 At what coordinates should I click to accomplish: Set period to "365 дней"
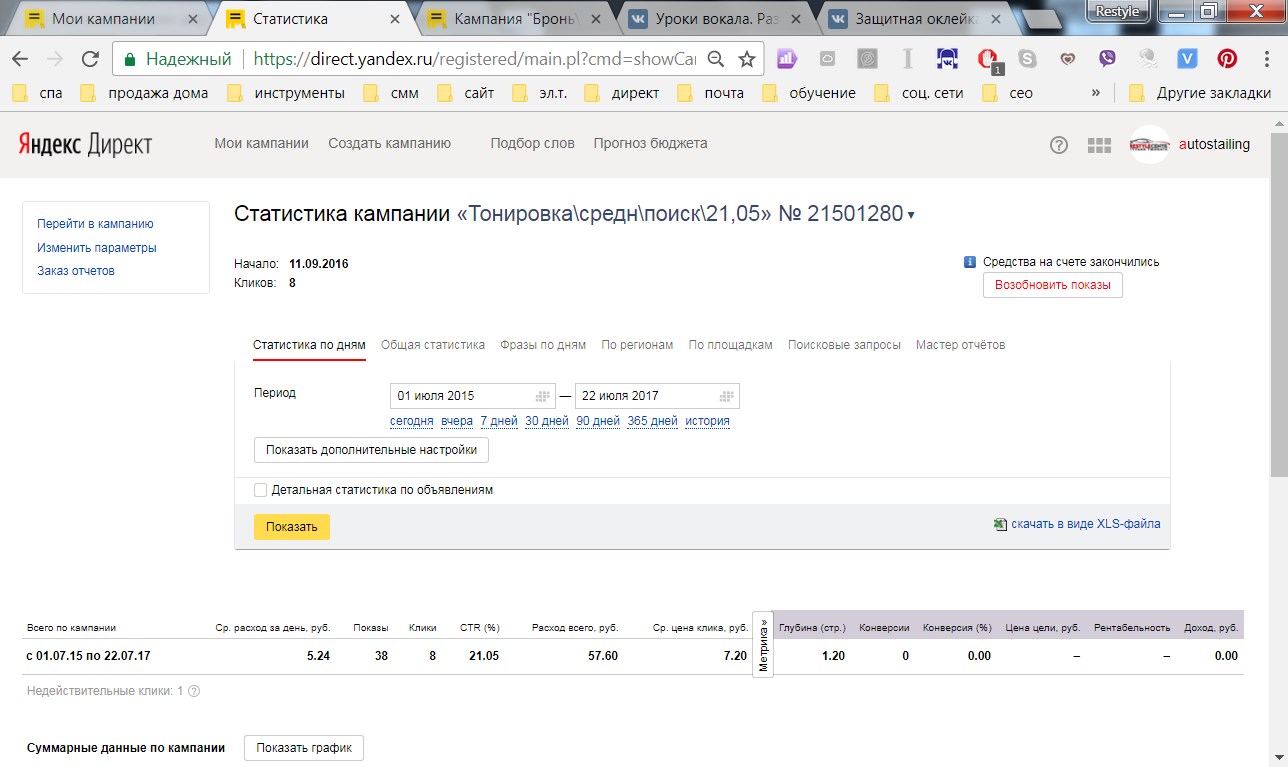click(652, 421)
